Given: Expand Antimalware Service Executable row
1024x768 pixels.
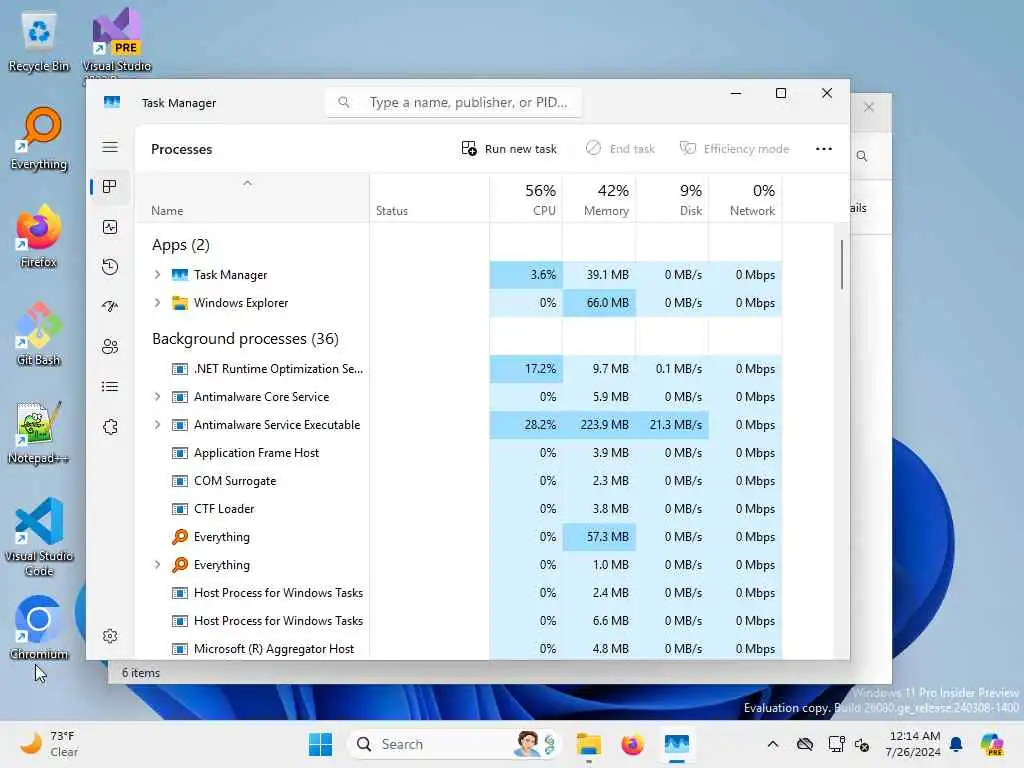Looking at the screenshot, I should click(x=157, y=425).
